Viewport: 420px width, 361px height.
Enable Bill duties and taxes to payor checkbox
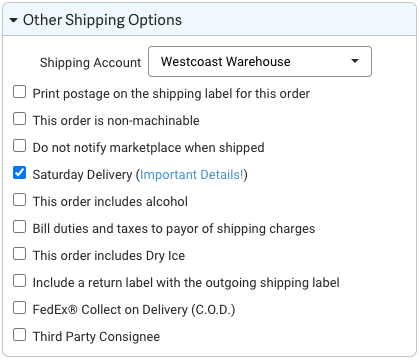(x=20, y=227)
